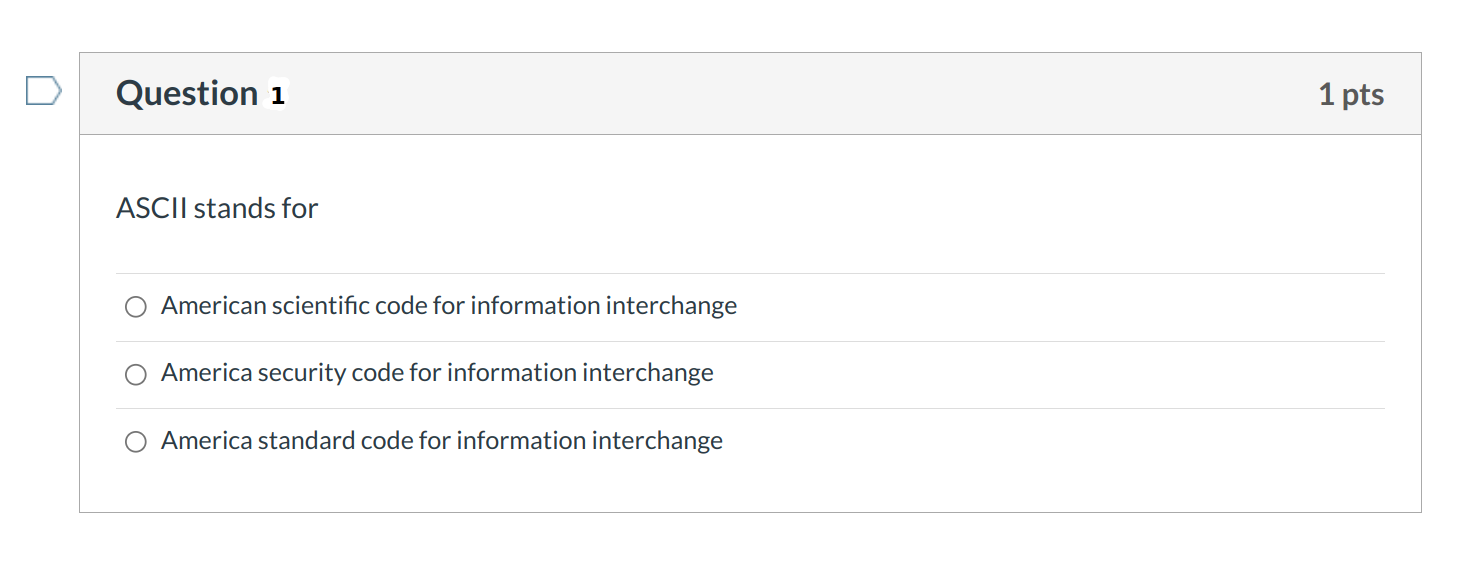1476x568 pixels.
Task: Select the American scientific code radio button
Action: [x=136, y=307]
